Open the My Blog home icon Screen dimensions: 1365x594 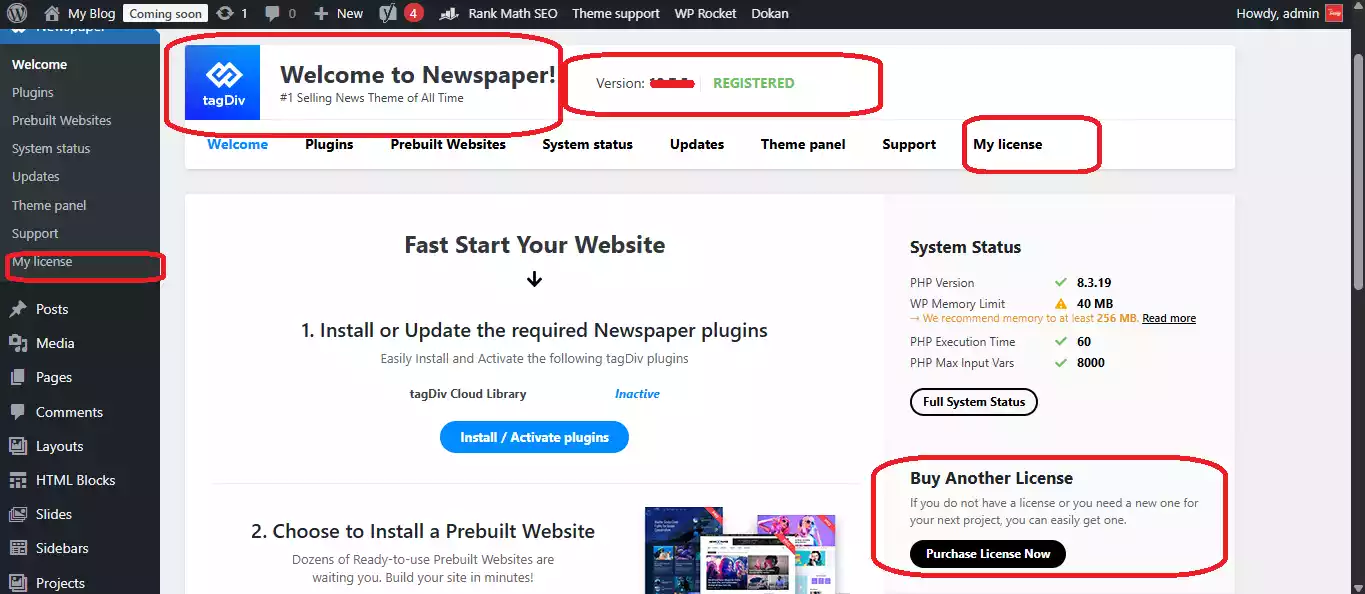[52, 13]
